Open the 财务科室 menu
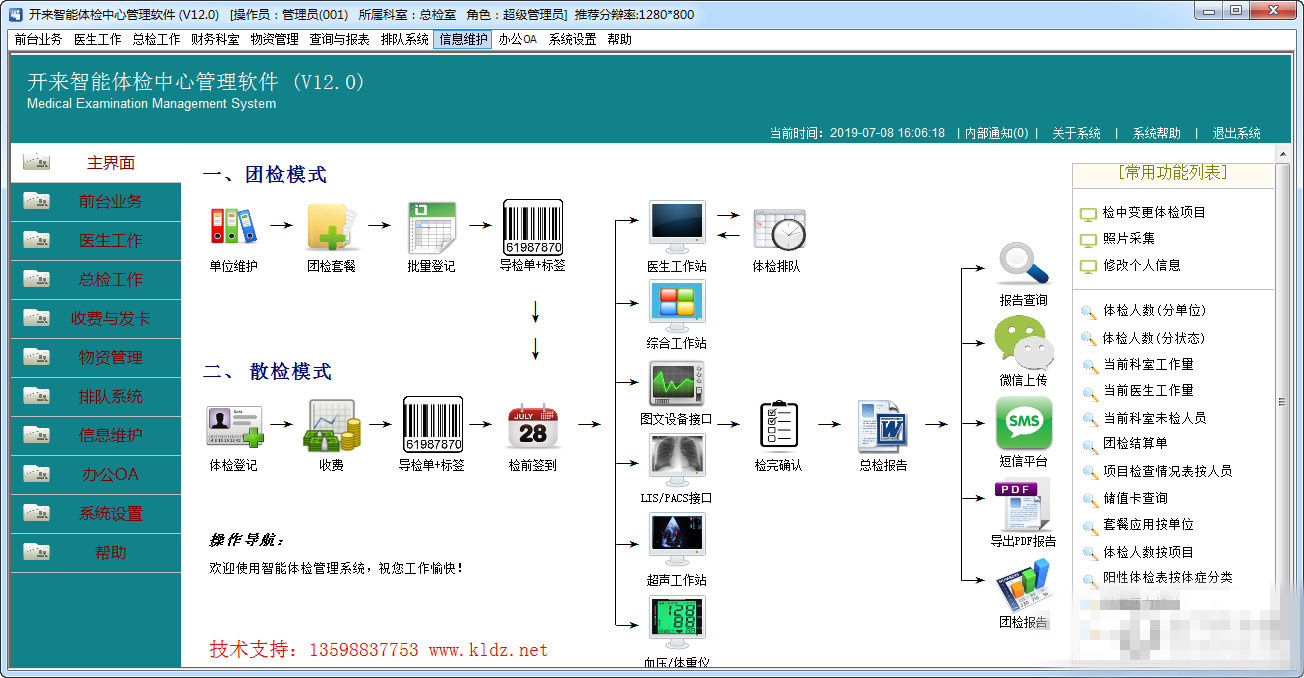The height and width of the screenshot is (678, 1304). [x=215, y=39]
